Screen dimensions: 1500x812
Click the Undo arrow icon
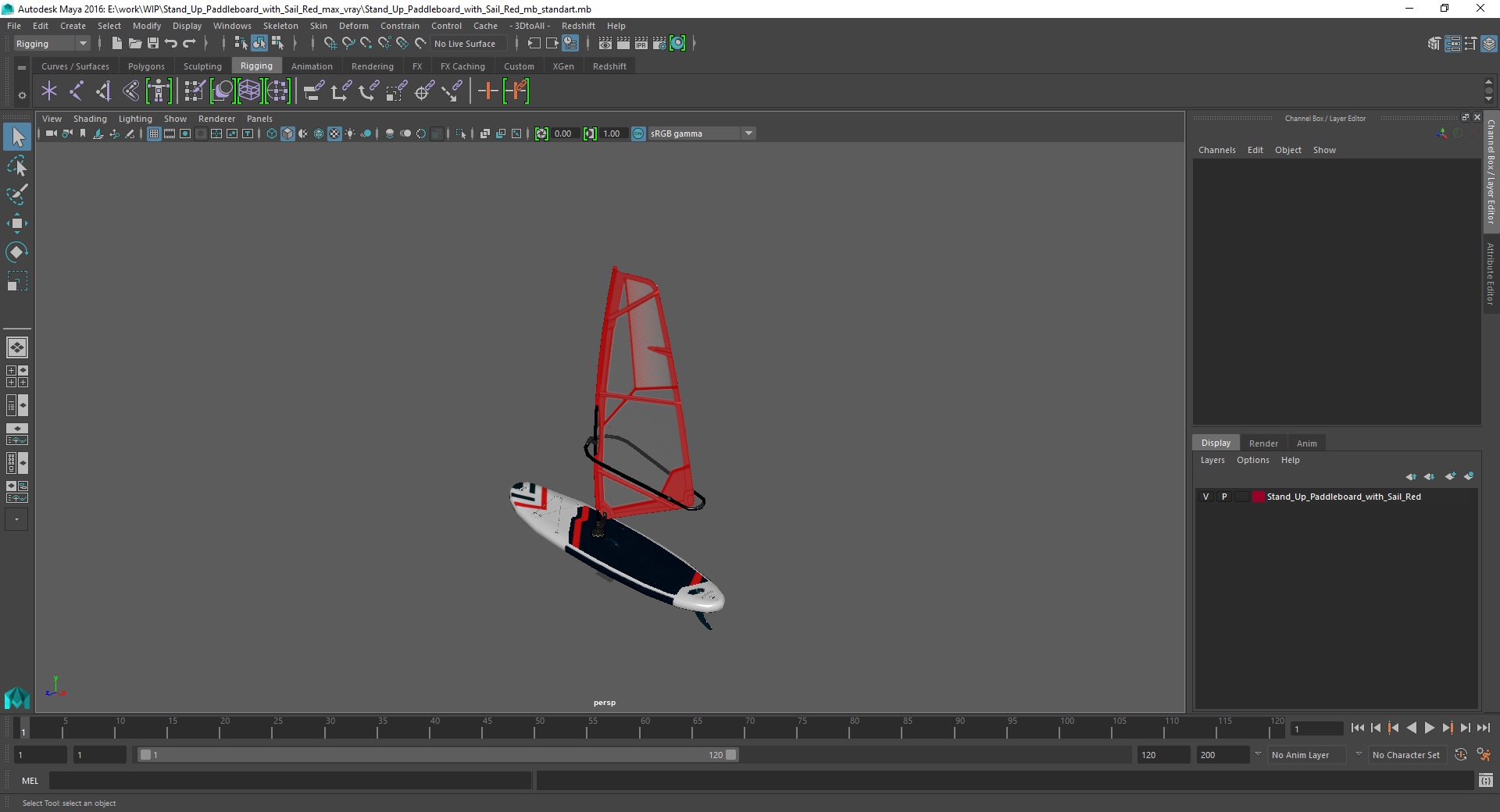171,44
